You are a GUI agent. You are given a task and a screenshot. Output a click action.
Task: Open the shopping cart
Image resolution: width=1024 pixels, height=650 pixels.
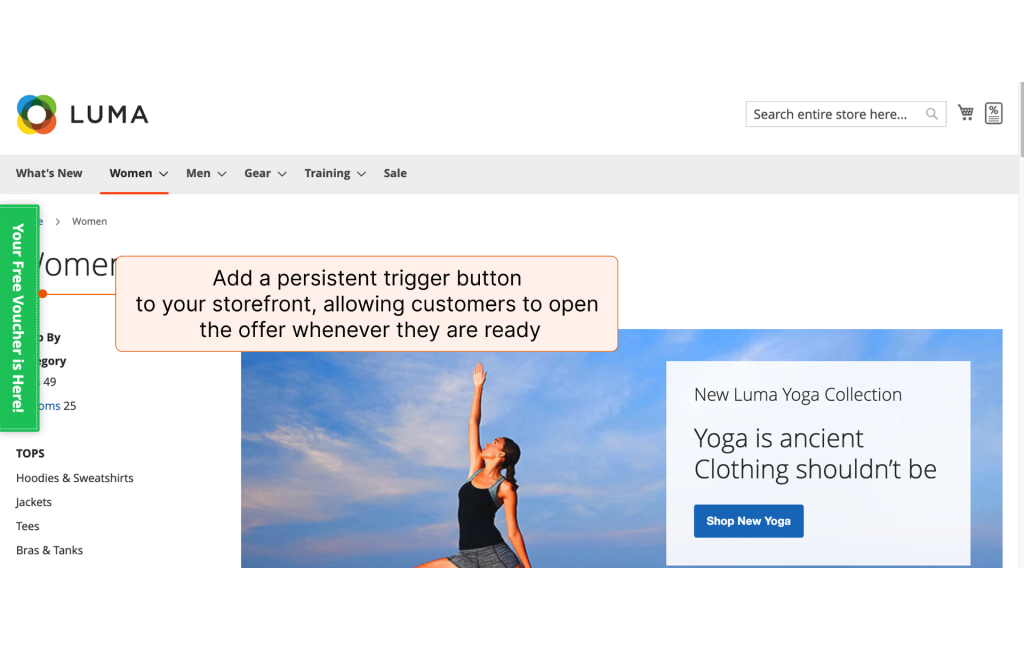click(x=966, y=113)
